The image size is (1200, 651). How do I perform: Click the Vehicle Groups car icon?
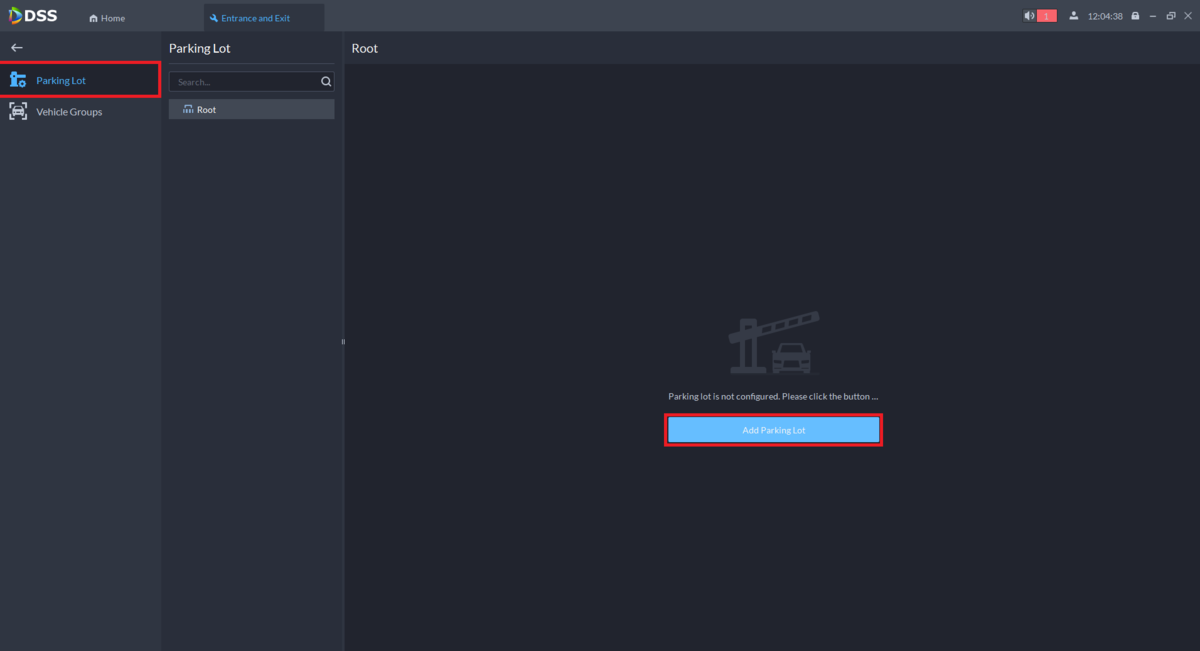tap(18, 111)
